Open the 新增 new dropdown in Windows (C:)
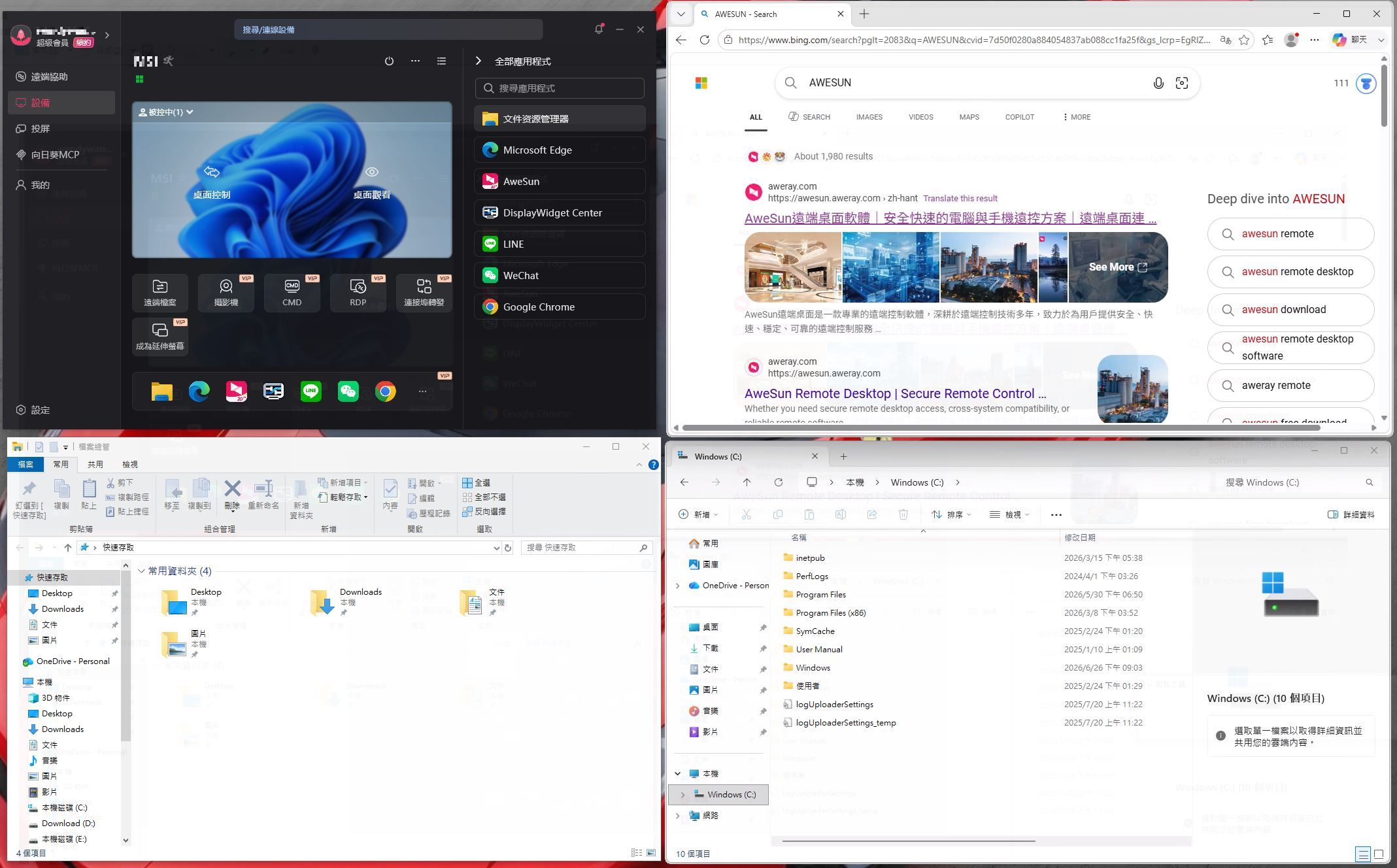Screen dimensions: 1397x868 (x=698, y=514)
